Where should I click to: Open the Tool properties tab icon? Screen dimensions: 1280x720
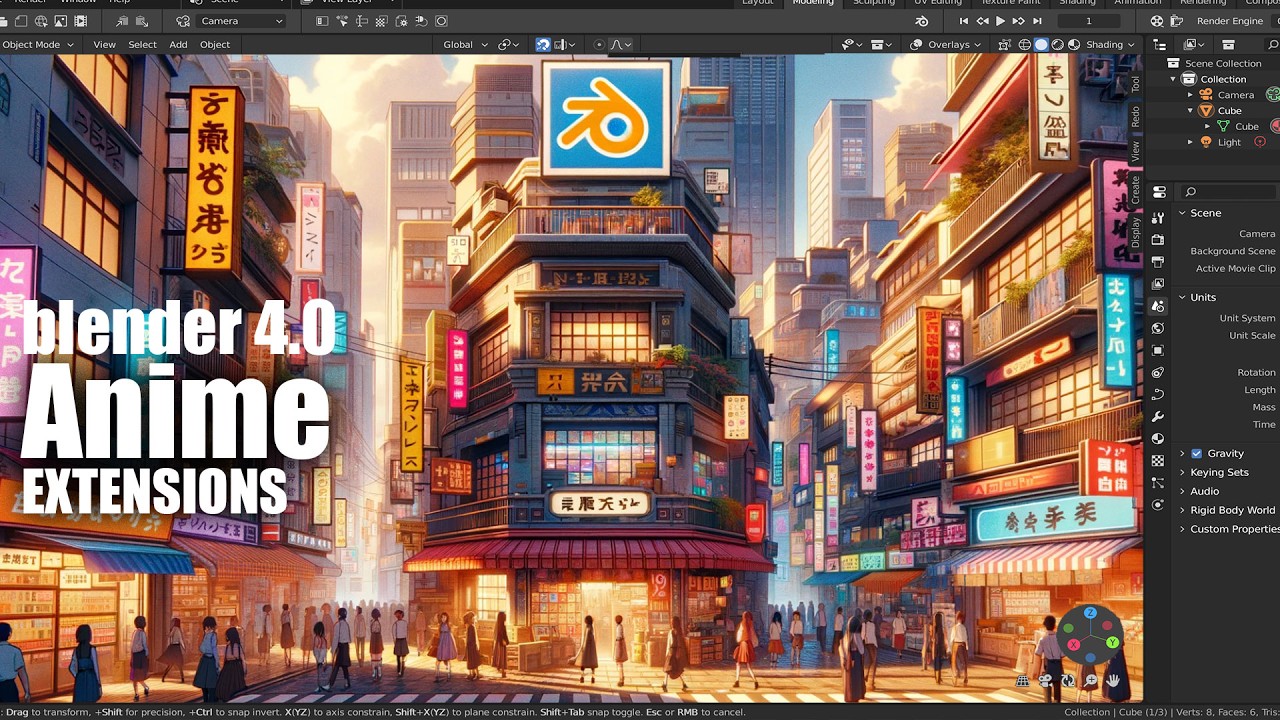click(1158, 218)
